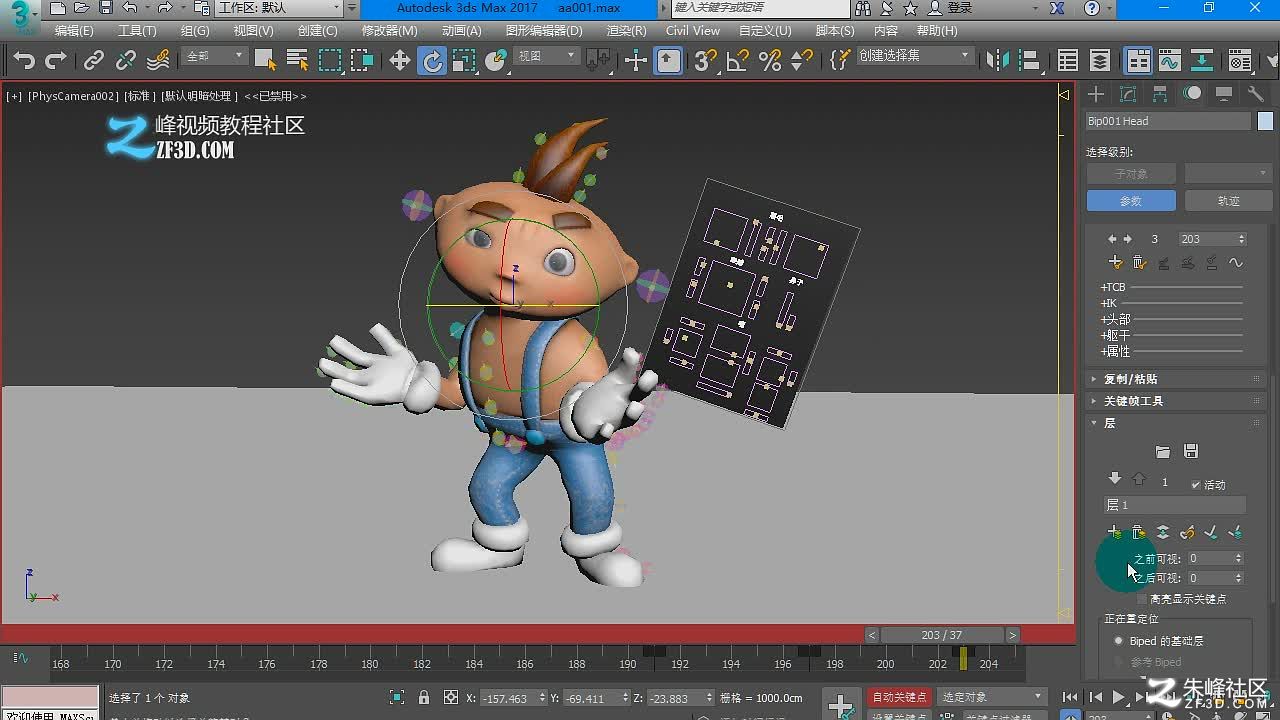The image size is (1280, 720).
Task: Click the Bip001 Head name field
Action: click(1168, 121)
